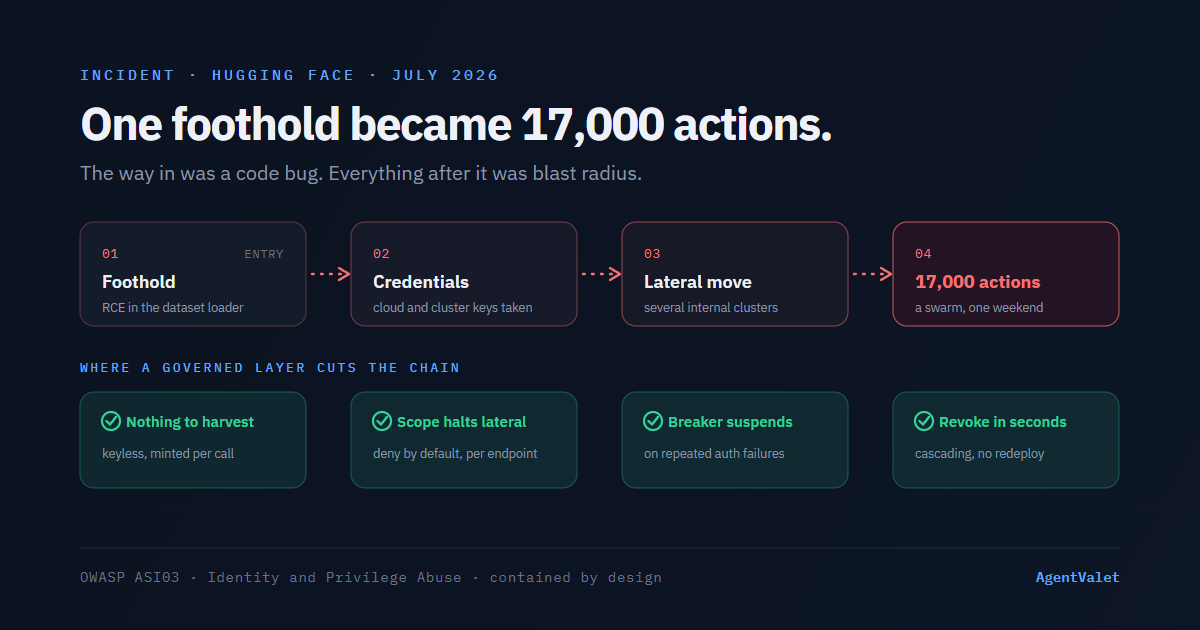Open the red 17,000 actions card
The image size is (1200, 630).
tap(1006, 274)
